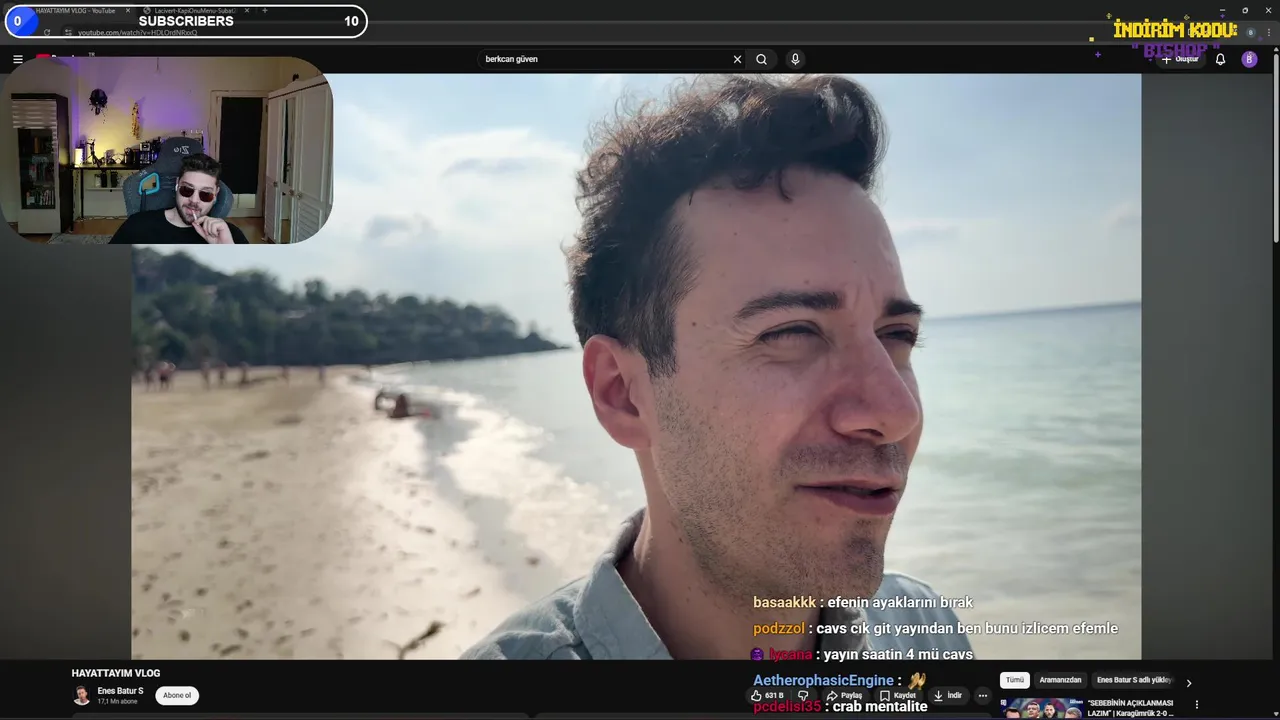Clear the search text with the X
1280x720 pixels.
coord(737,59)
